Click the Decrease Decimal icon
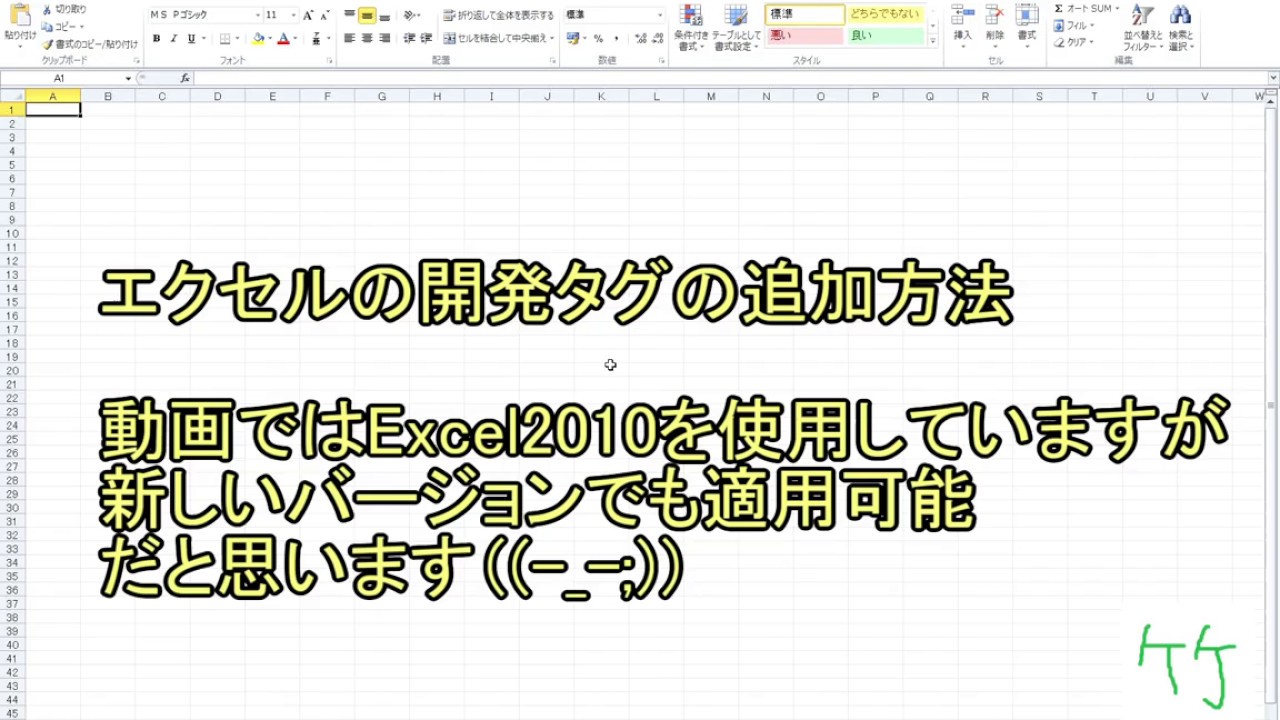Image resolution: width=1280 pixels, height=720 pixels. pyautogui.click(x=655, y=38)
